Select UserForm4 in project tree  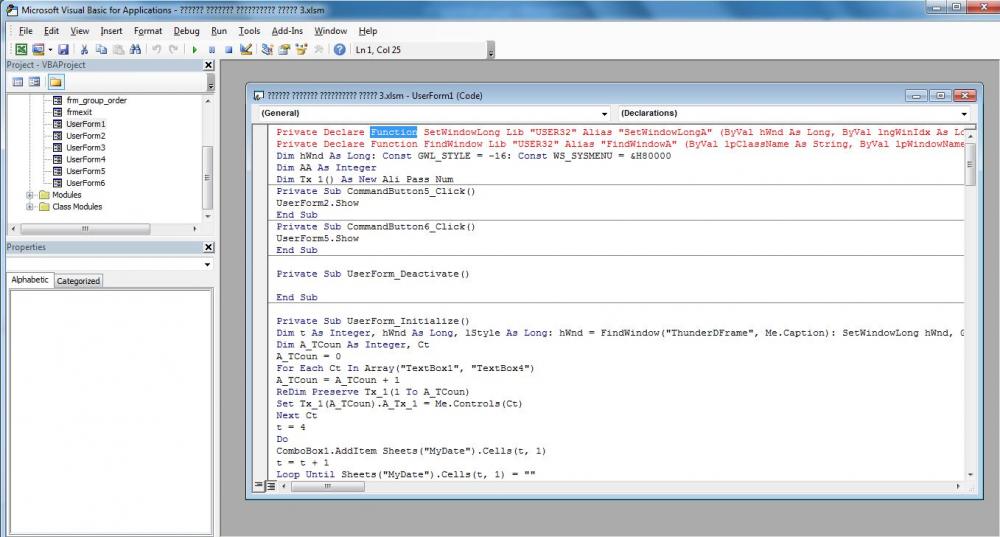pos(85,159)
